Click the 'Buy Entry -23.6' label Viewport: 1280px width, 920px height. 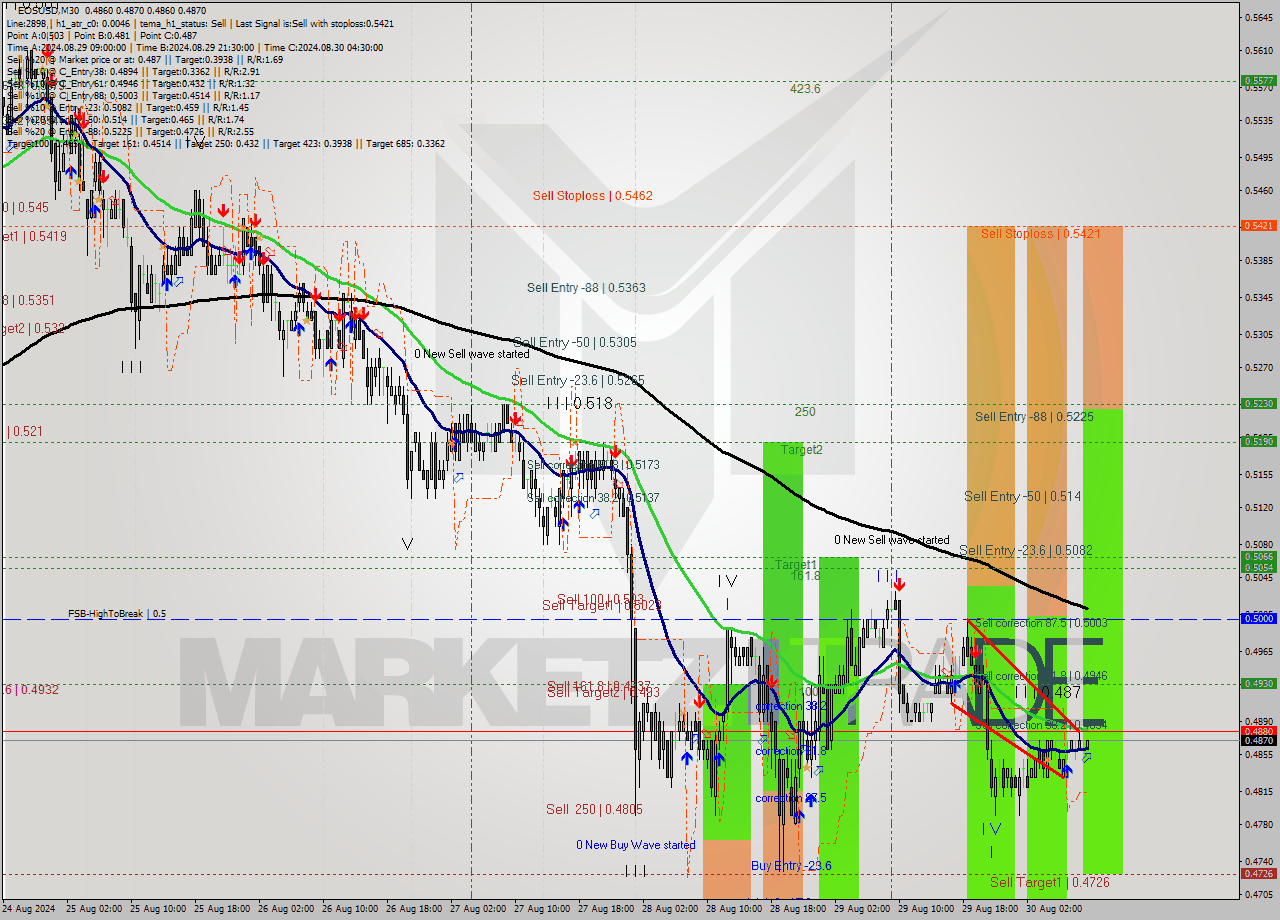pos(791,866)
